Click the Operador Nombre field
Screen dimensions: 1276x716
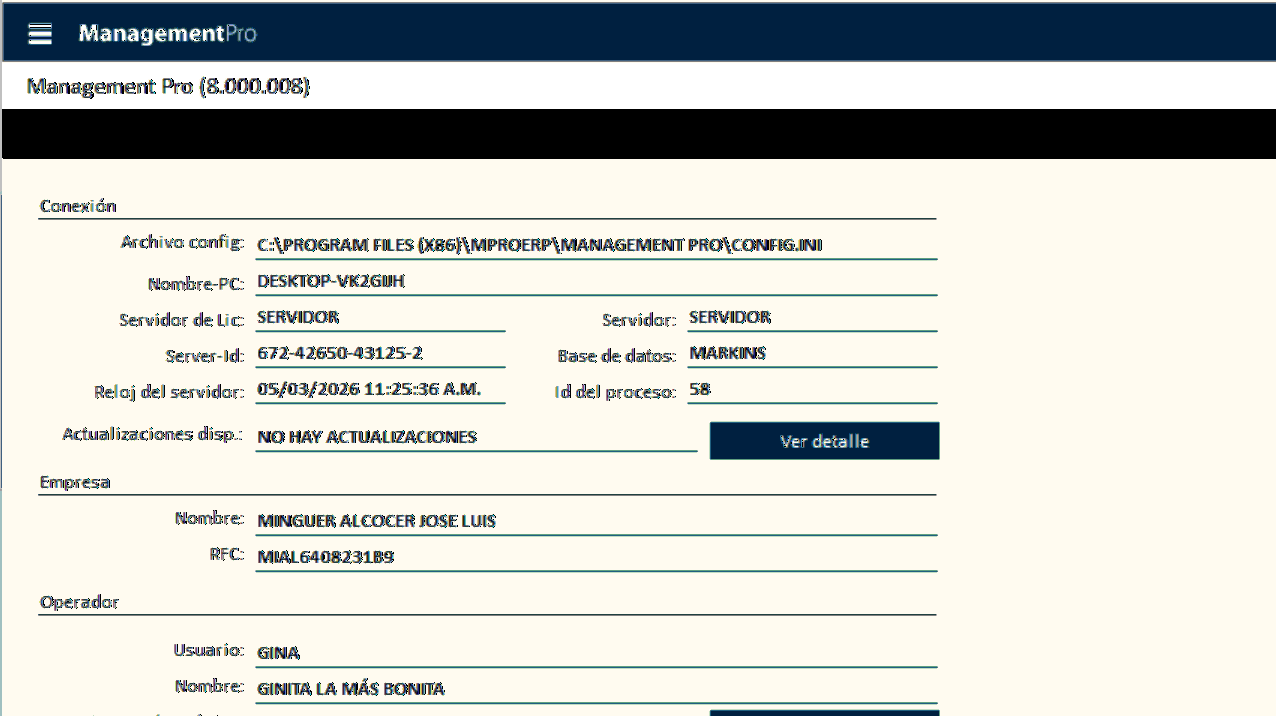click(x=595, y=689)
